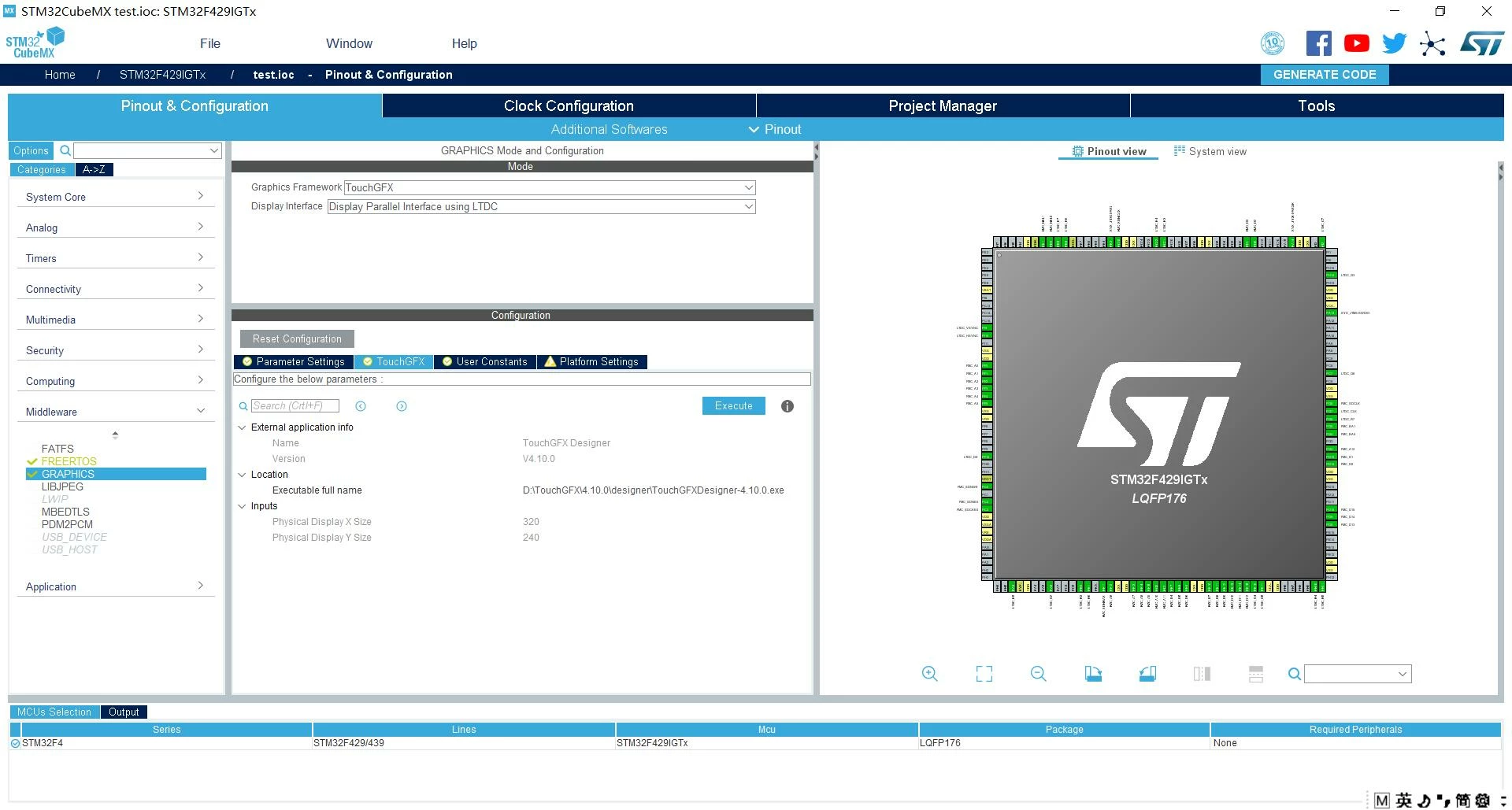
Task: Expand the Connectivity category
Action: [115, 289]
